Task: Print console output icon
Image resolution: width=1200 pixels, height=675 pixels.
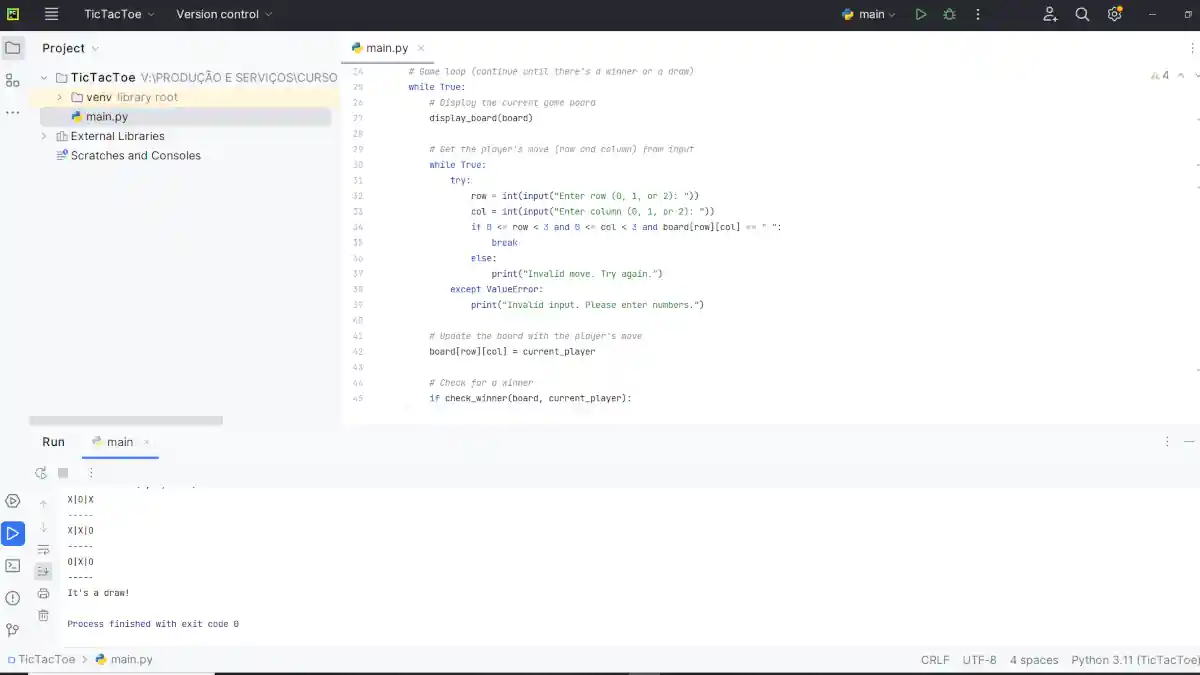Action: (43, 594)
